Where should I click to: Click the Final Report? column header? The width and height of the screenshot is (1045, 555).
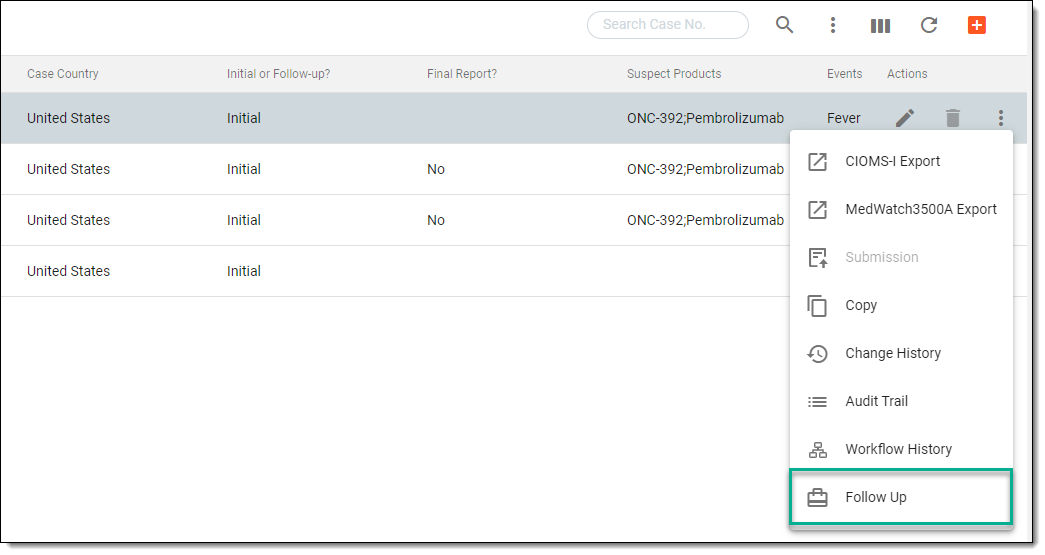(x=462, y=74)
